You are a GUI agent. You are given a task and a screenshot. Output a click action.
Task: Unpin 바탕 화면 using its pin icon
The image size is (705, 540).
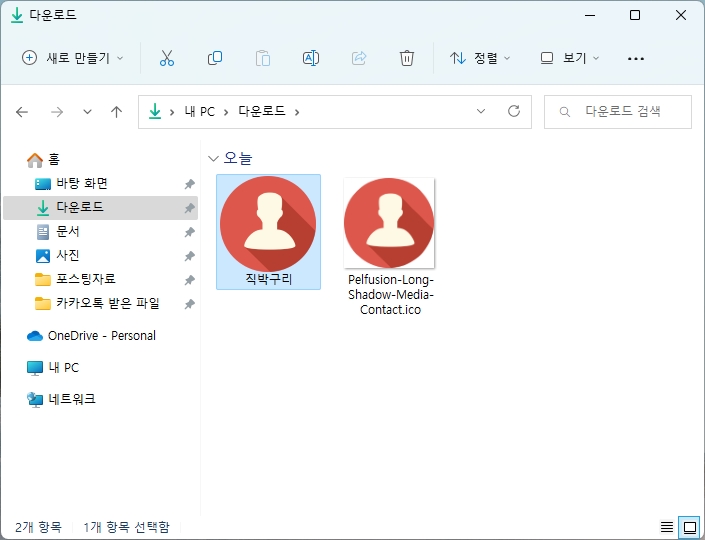coord(190,184)
